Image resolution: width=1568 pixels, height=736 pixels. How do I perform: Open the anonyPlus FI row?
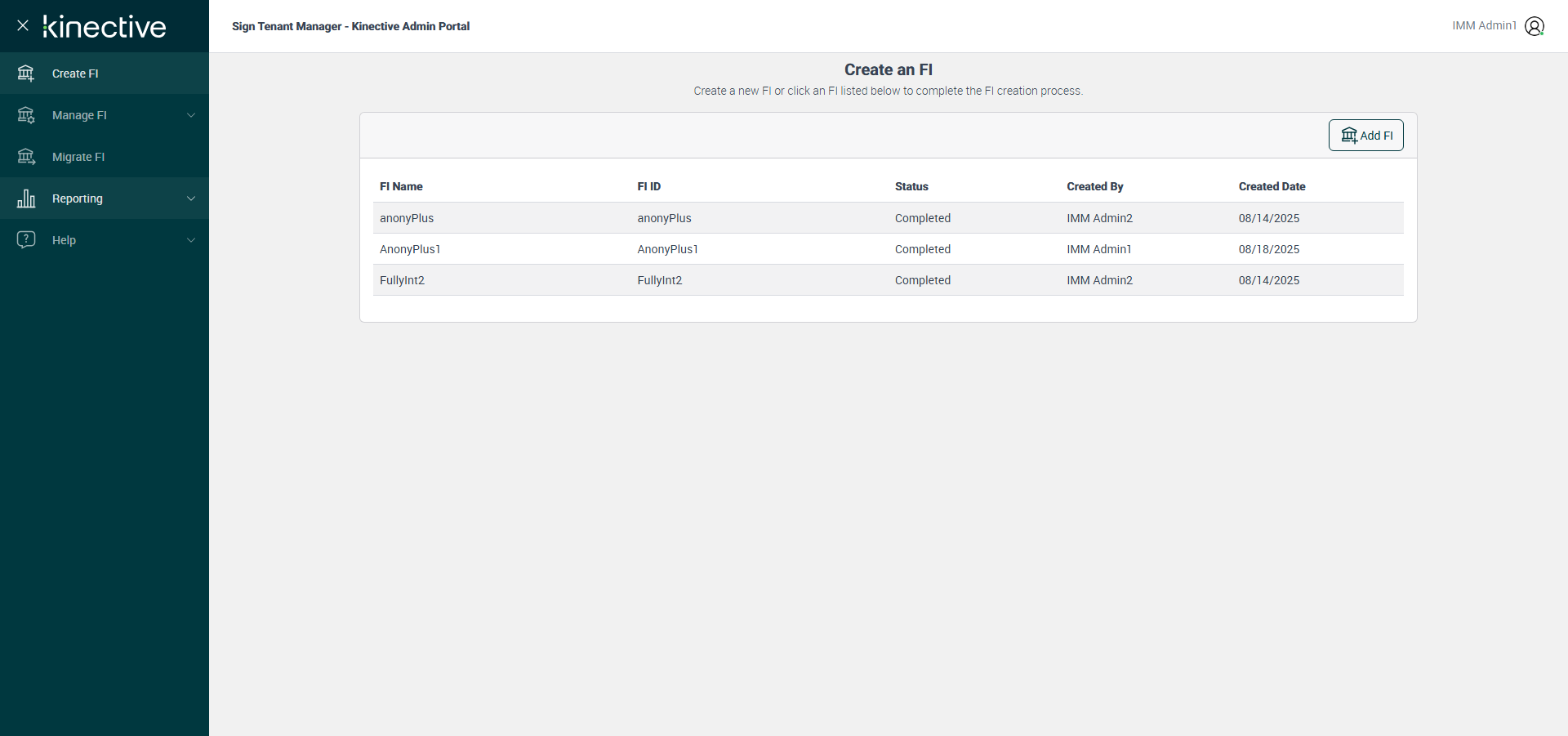pos(407,218)
